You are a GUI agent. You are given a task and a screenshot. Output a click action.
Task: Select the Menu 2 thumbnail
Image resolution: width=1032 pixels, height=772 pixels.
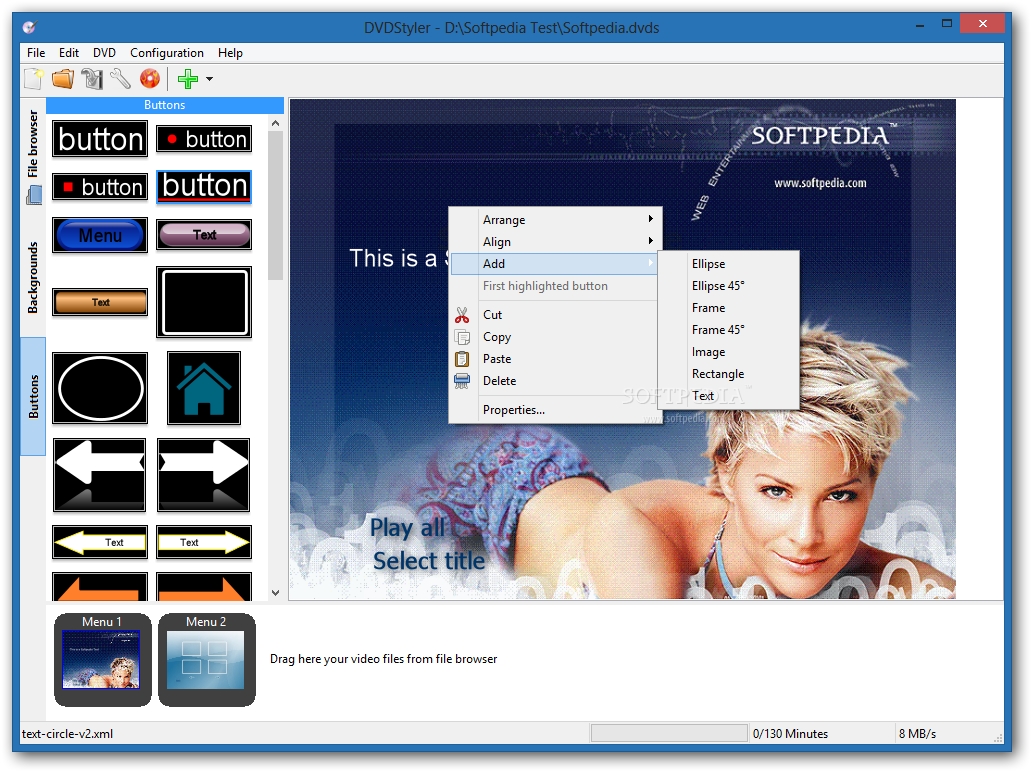pos(207,659)
